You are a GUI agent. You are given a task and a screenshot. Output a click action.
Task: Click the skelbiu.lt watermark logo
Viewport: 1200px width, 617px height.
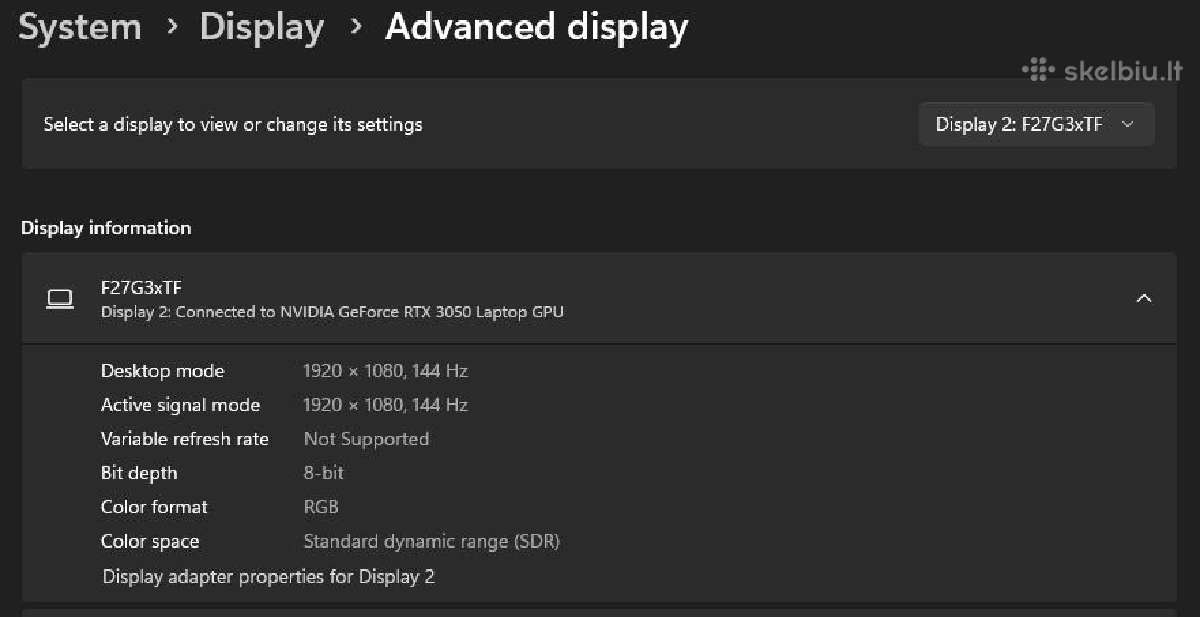pos(1103,70)
